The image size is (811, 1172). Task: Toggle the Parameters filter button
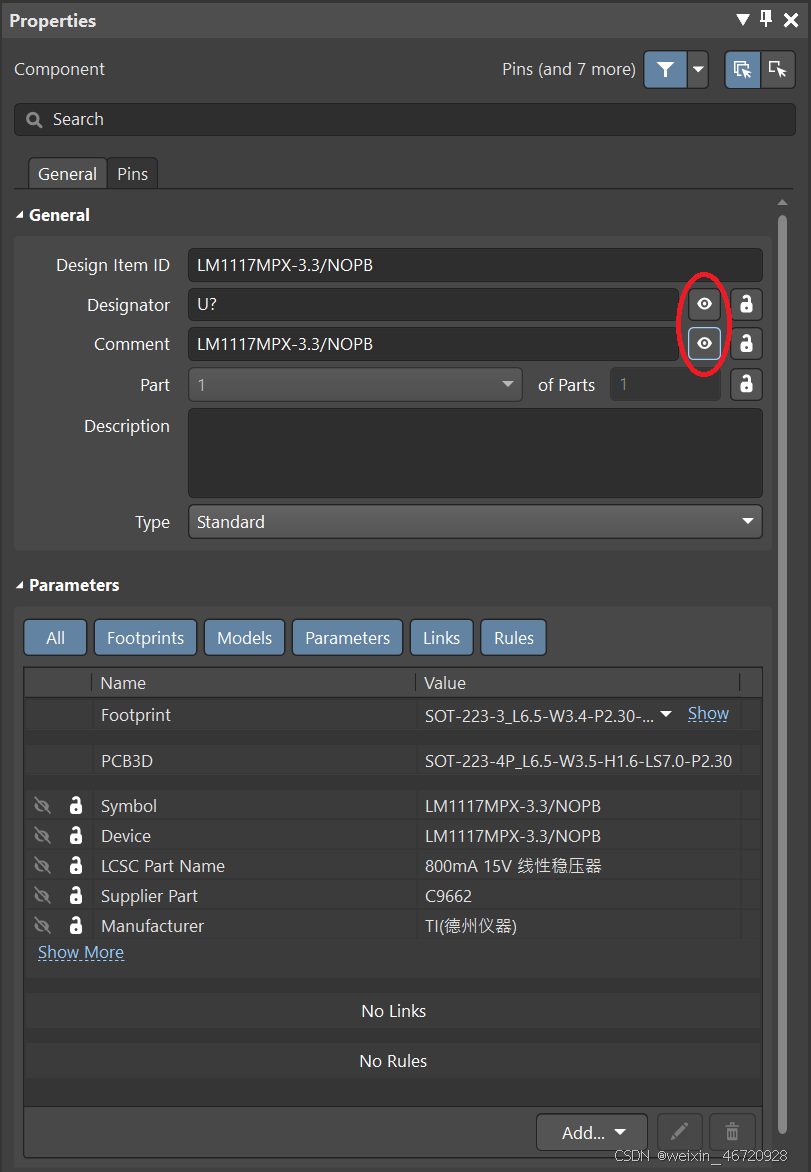(x=348, y=638)
